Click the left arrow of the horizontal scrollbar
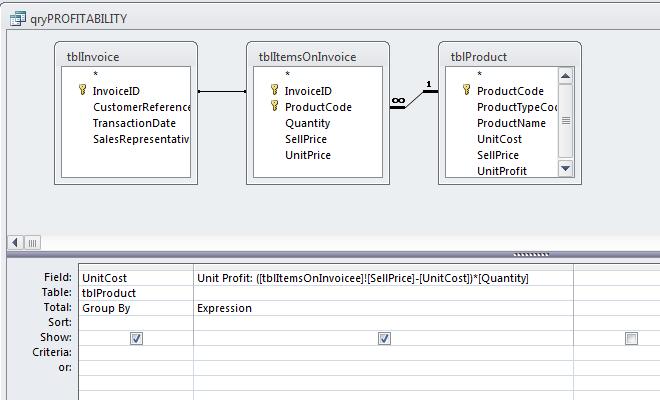Image resolution: width=660 pixels, height=400 pixels. point(15,242)
